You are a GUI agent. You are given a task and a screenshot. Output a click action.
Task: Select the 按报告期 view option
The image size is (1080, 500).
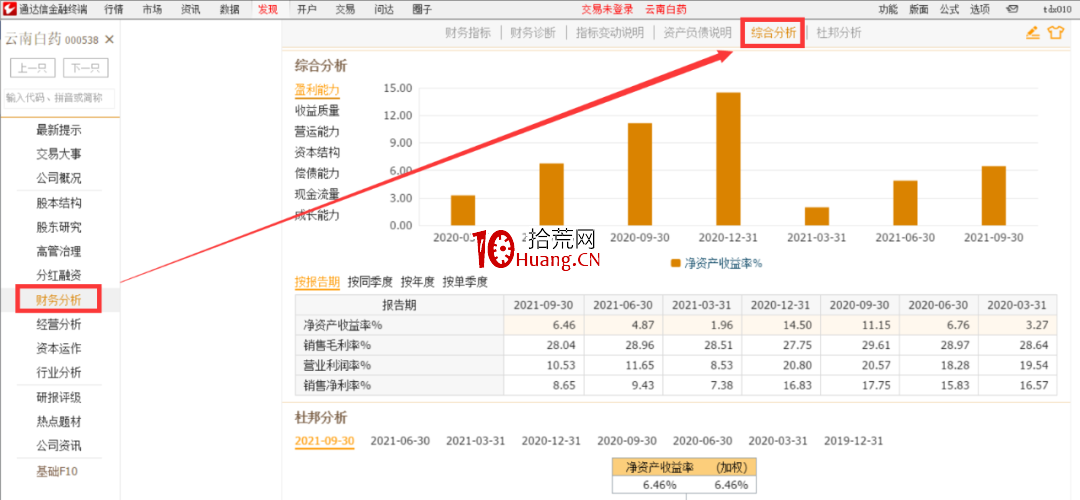point(317,282)
